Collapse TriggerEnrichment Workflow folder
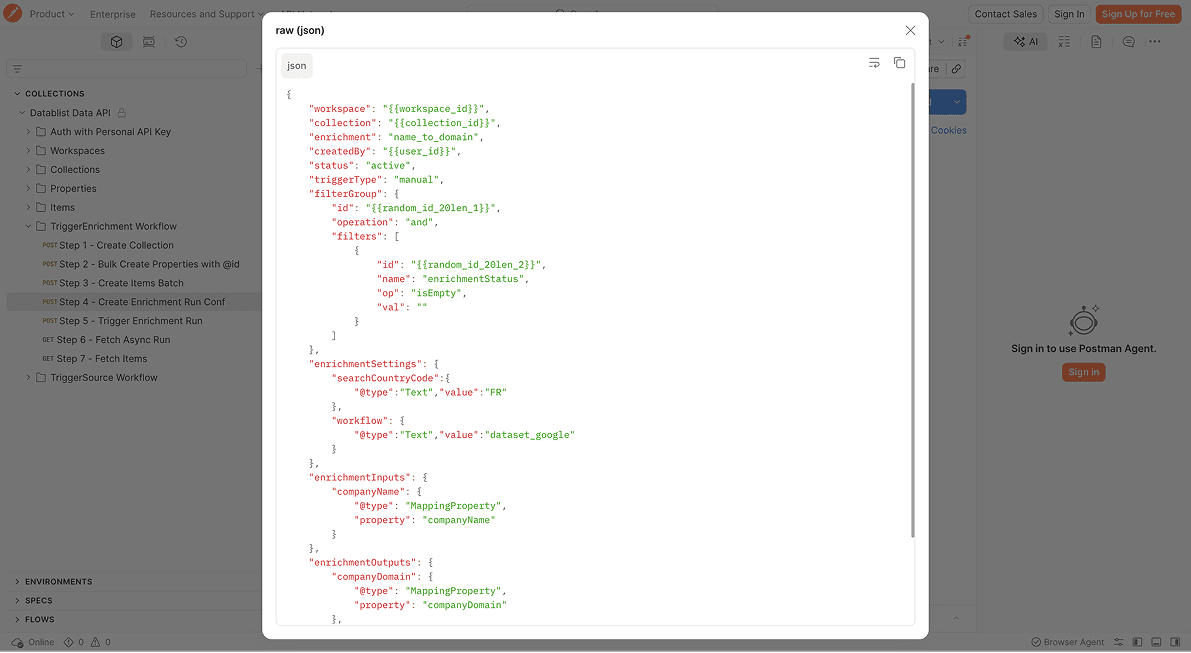 pos(28,226)
